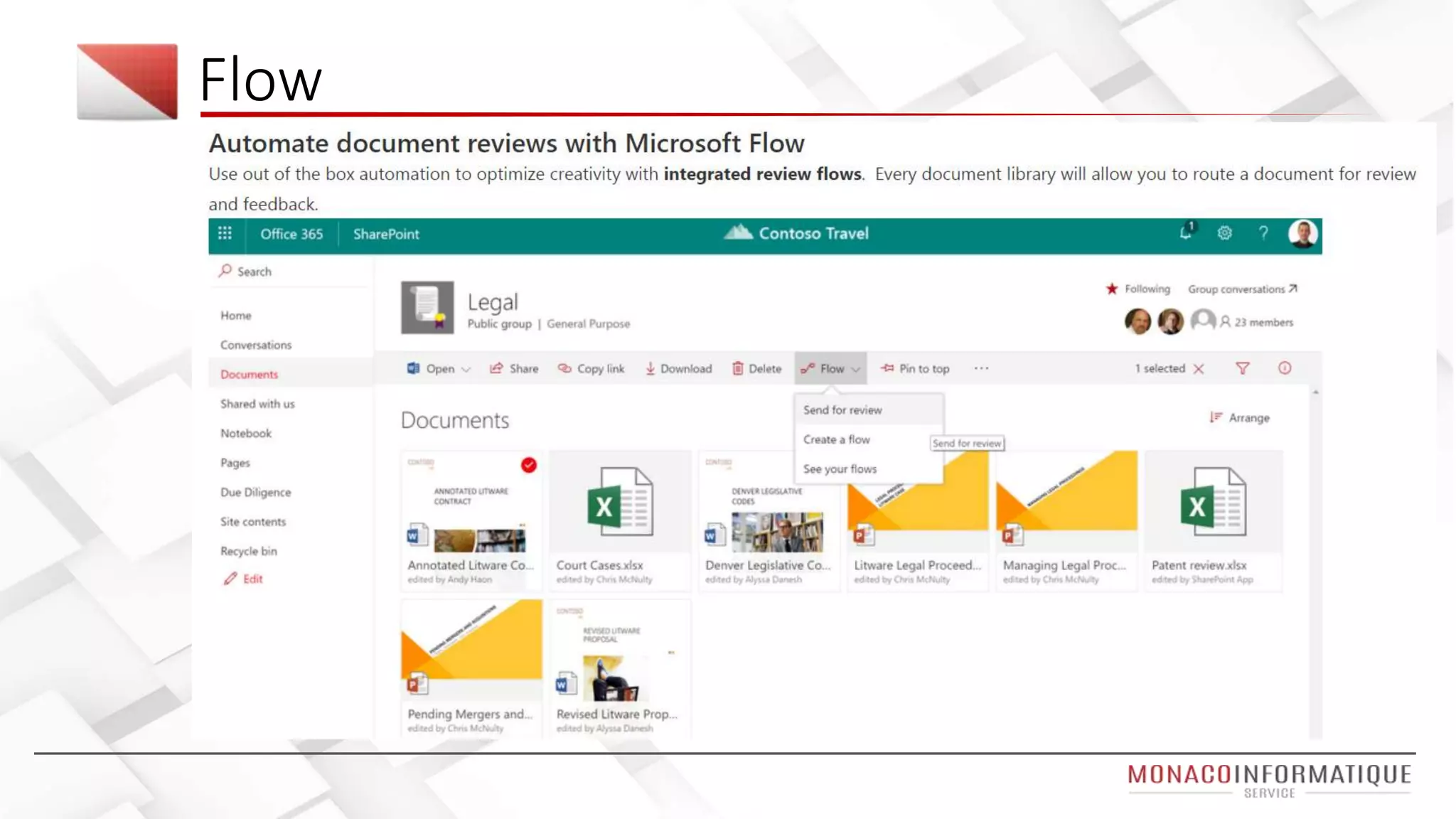Open the Court Cases.xlsx thumbnail
The image size is (1456, 819).
619,502
